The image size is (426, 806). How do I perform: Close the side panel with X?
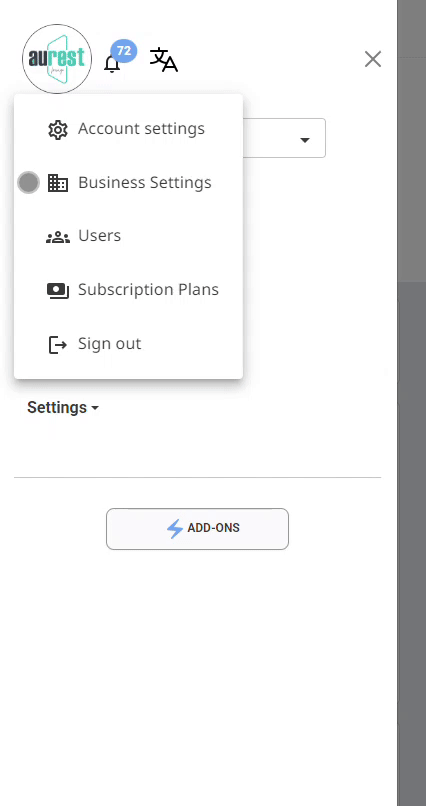tap(373, 59)
